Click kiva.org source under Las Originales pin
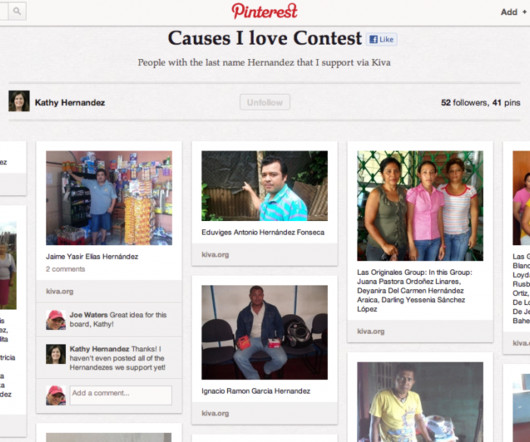Image resolution: width=530 pixels, height=442 pixels. pos(371,332)
